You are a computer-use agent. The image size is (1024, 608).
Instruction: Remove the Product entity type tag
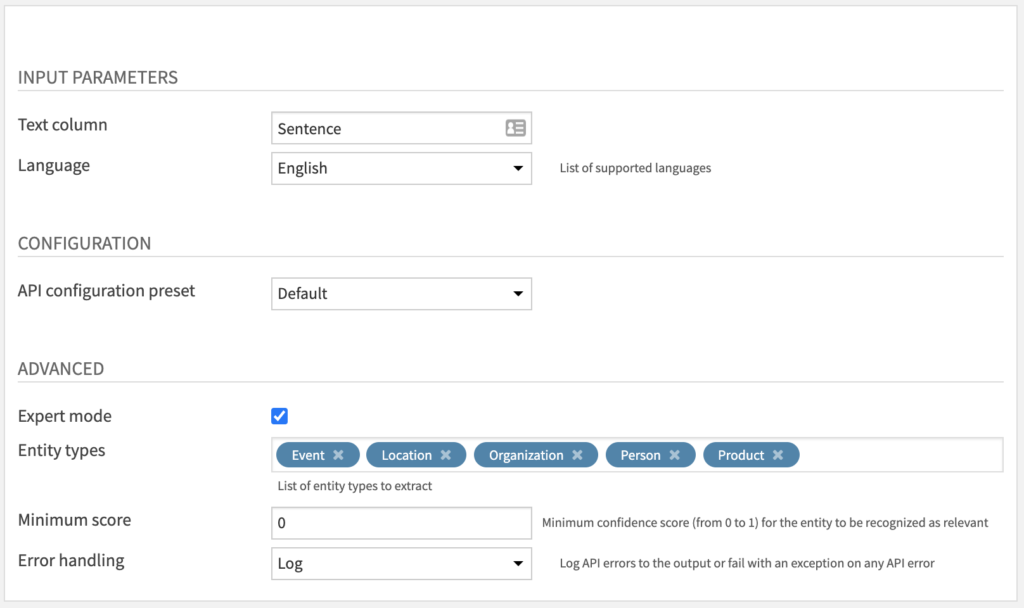pyautogui.click(x=778, y=455)
